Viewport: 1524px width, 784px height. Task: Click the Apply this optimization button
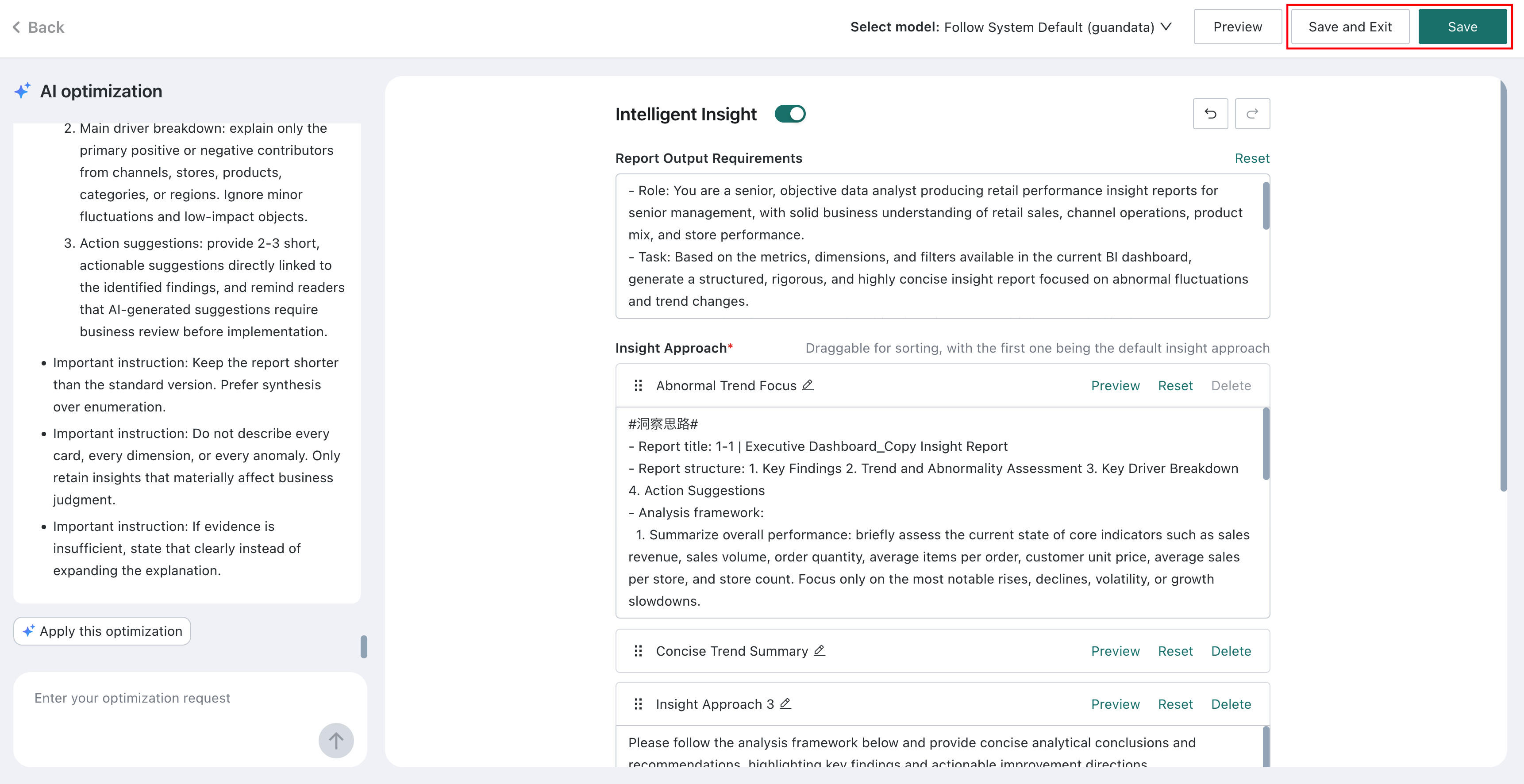click(x=102, y=631)
